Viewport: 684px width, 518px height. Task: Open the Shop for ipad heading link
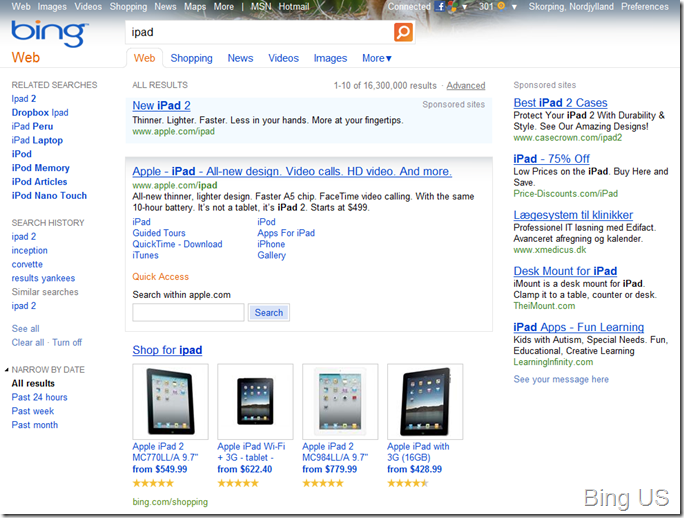pyautogui.click(x=167, y=350)
